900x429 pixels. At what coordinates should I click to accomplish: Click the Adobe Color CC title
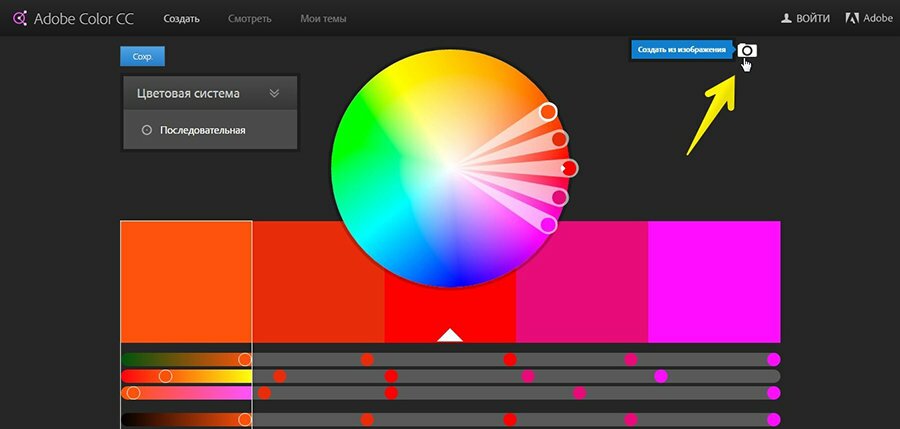84,19
